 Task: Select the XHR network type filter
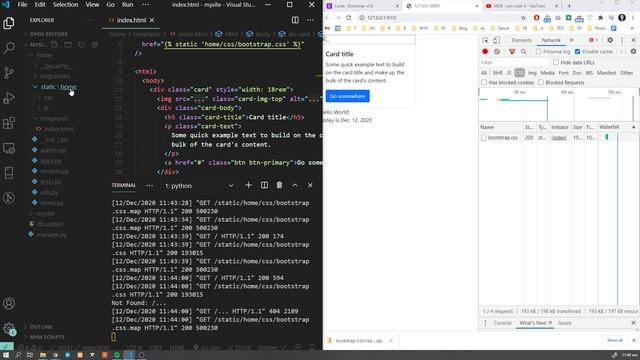(498, 73)
